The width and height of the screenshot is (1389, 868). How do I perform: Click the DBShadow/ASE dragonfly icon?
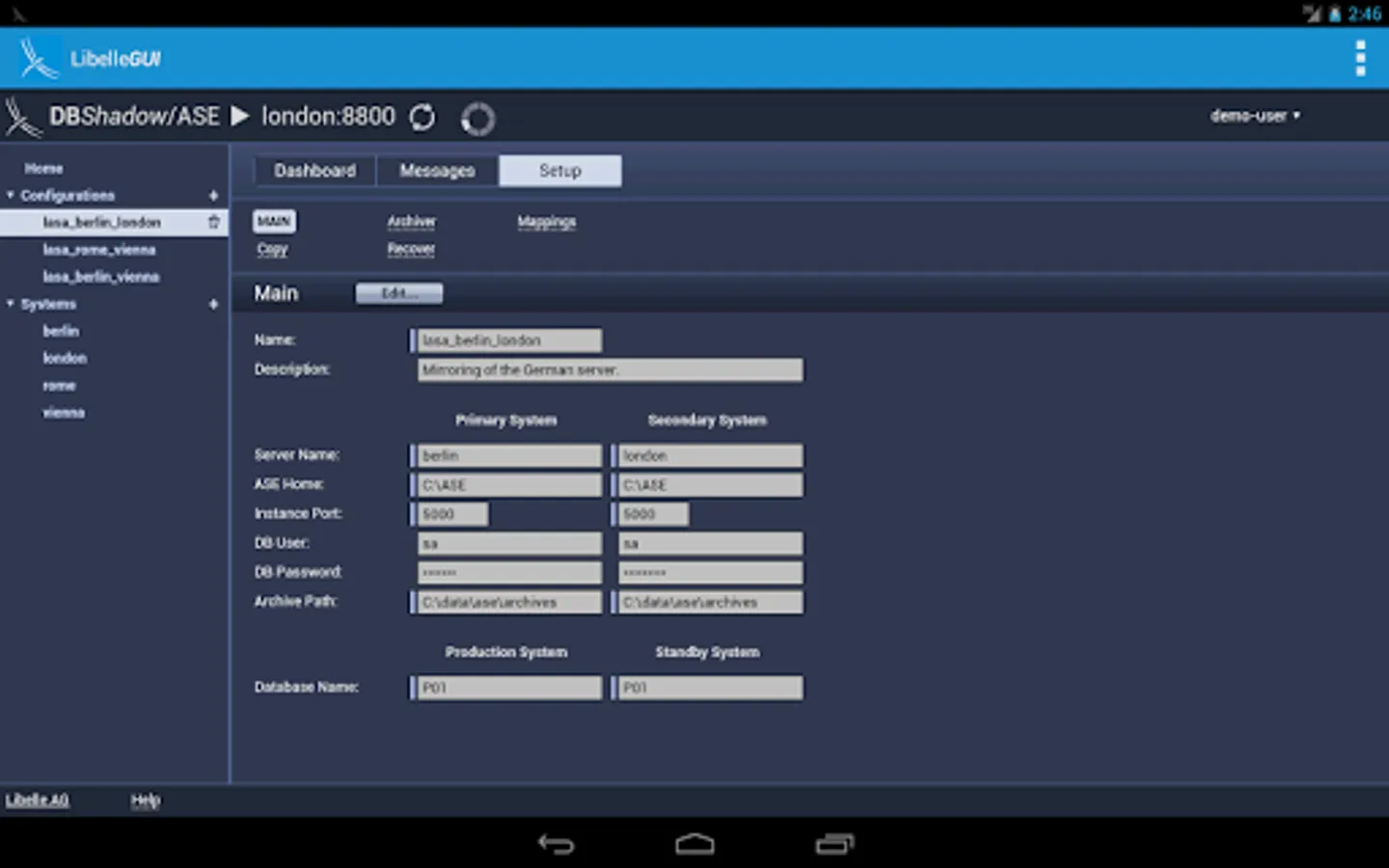pos(22,117)
